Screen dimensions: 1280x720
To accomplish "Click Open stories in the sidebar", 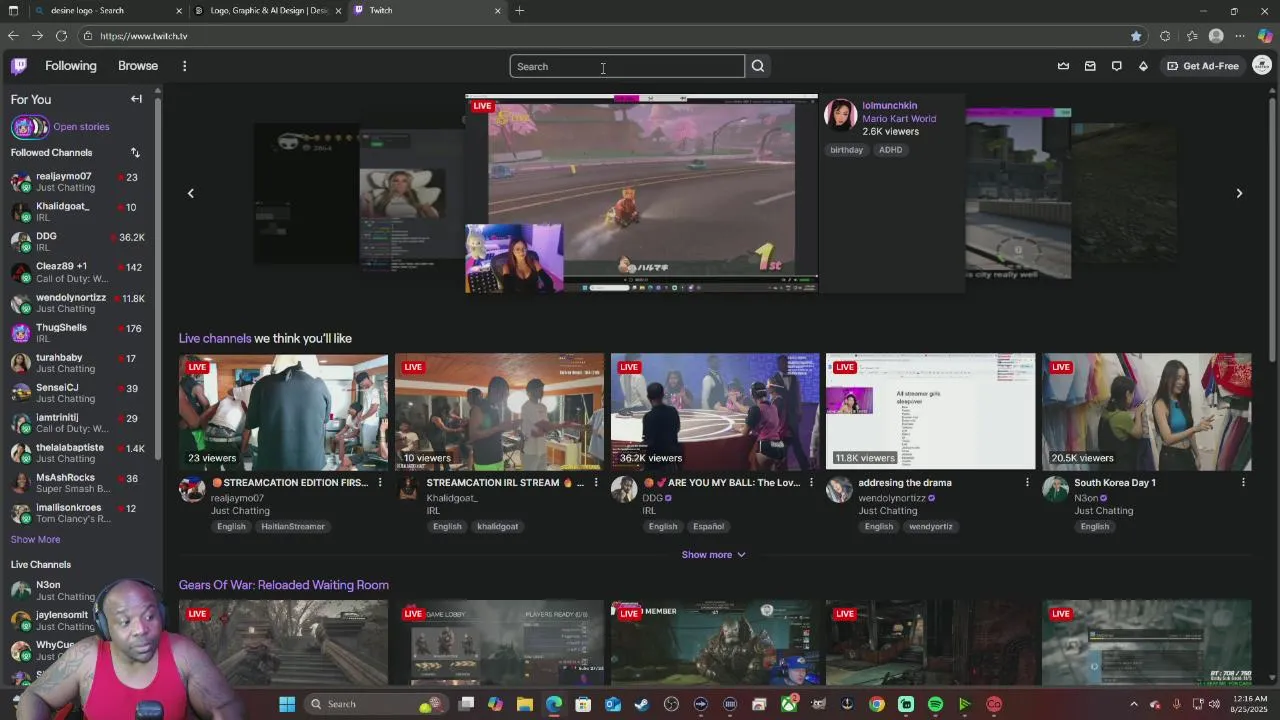I will pos(81,127).
